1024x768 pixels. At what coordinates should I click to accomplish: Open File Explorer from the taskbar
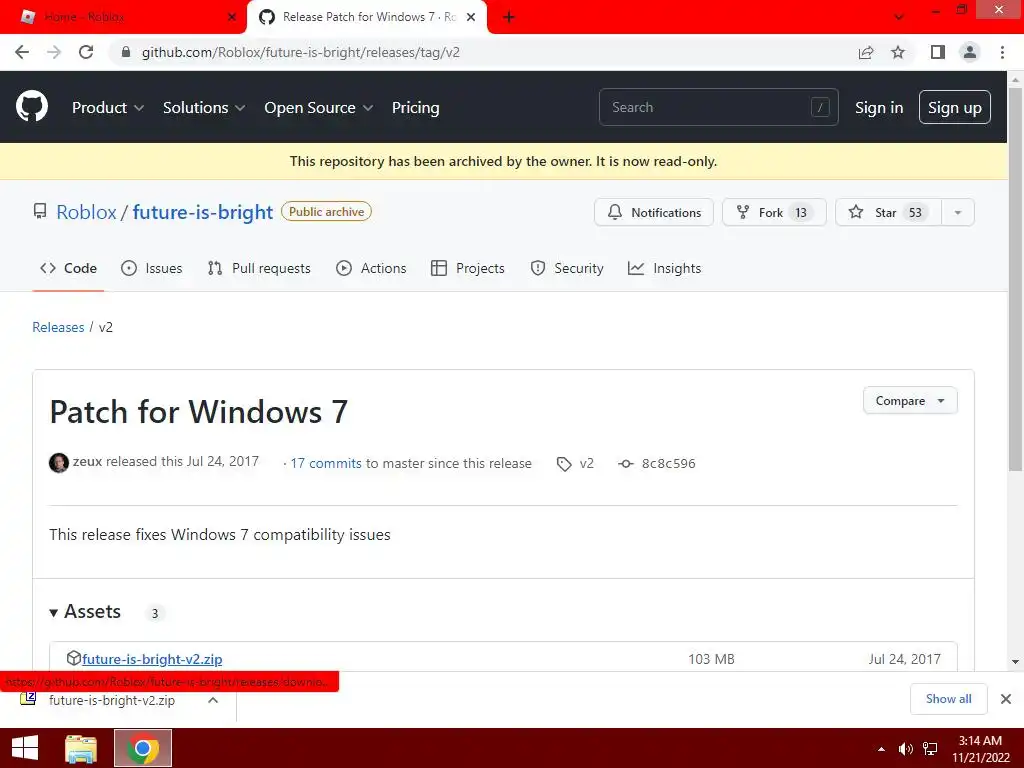tap(81, 748)
